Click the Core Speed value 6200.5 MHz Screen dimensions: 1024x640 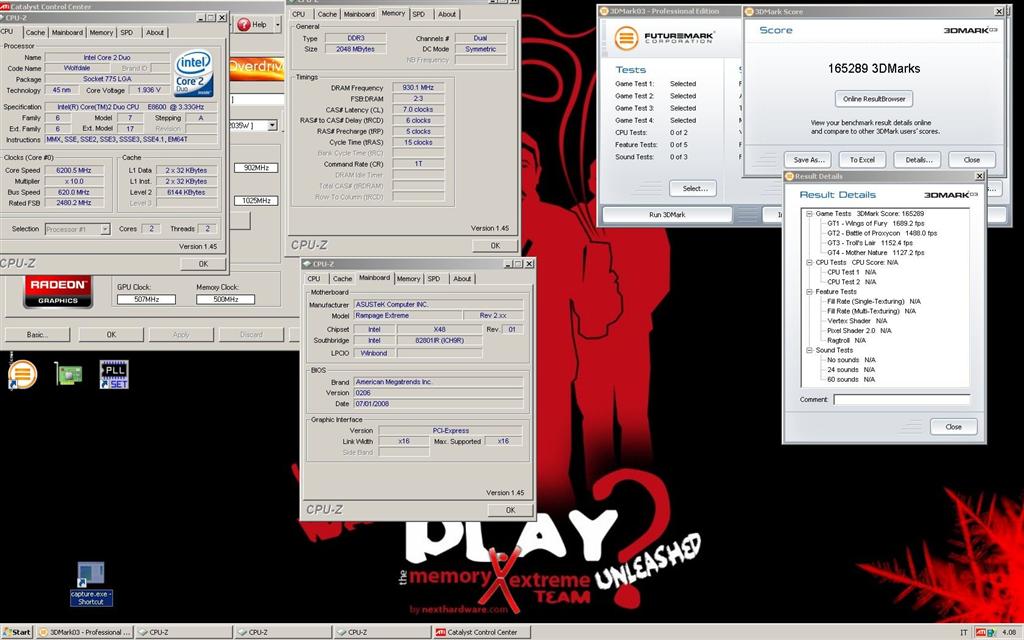(x=74, y=170)
